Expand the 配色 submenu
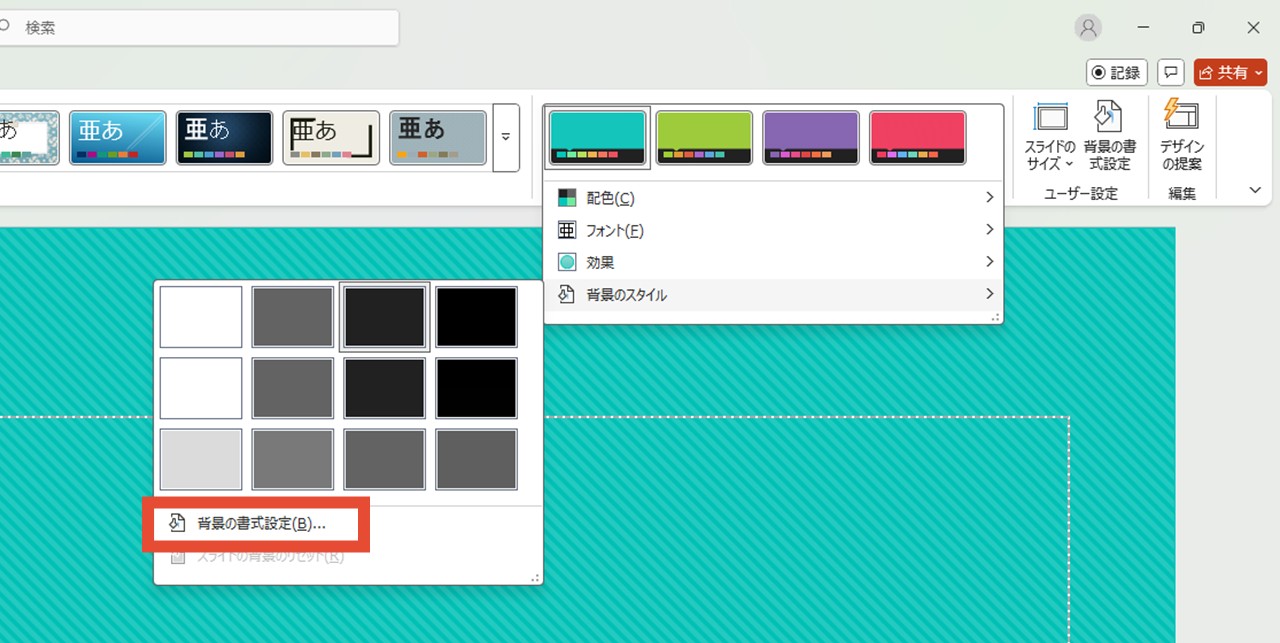The image size is (1280, 643). pos(772,198)
